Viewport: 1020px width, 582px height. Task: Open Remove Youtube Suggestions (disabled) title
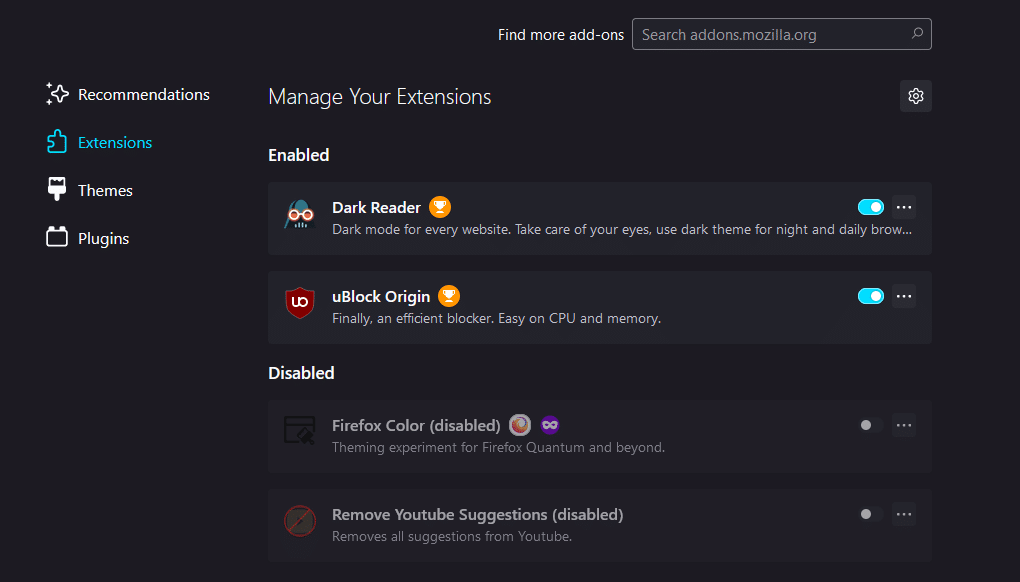click(x=477, y=514)
